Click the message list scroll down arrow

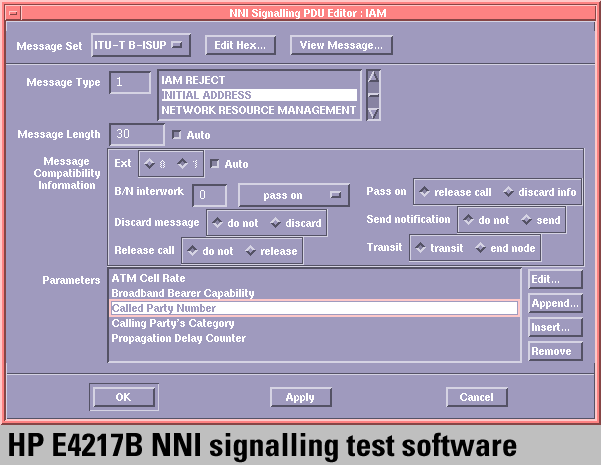pyautogui.click(x=373, y=113)
